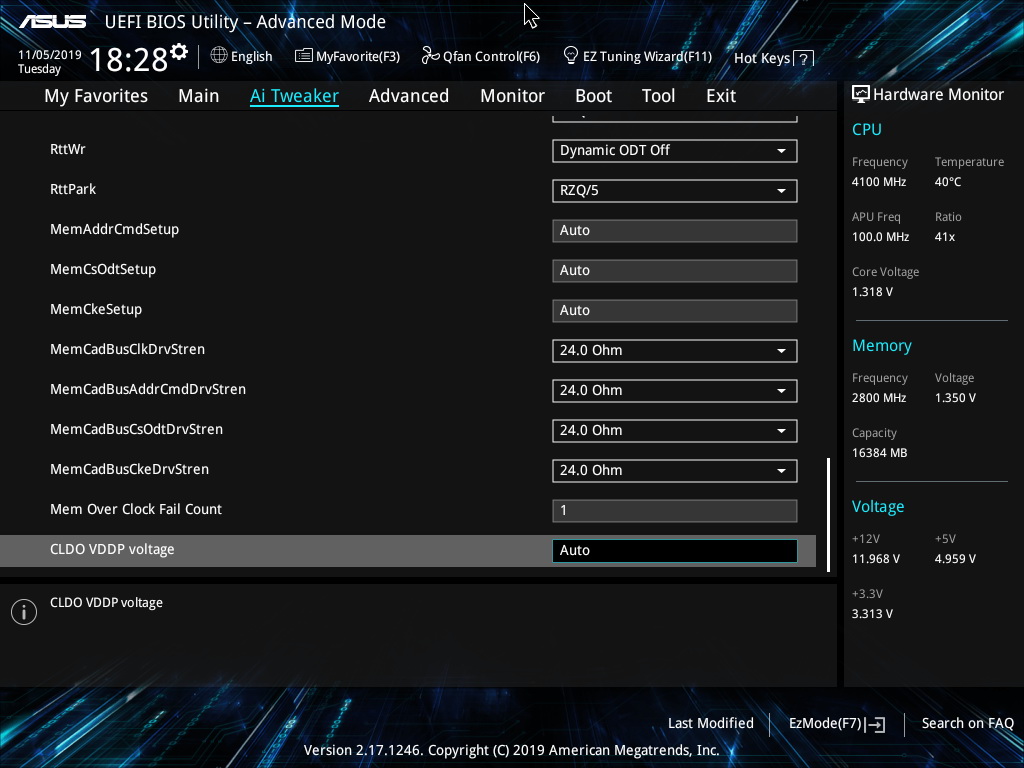Select the MemCkeSetup label
Viewport: 1024px width, 768px height.
[96, 310]
